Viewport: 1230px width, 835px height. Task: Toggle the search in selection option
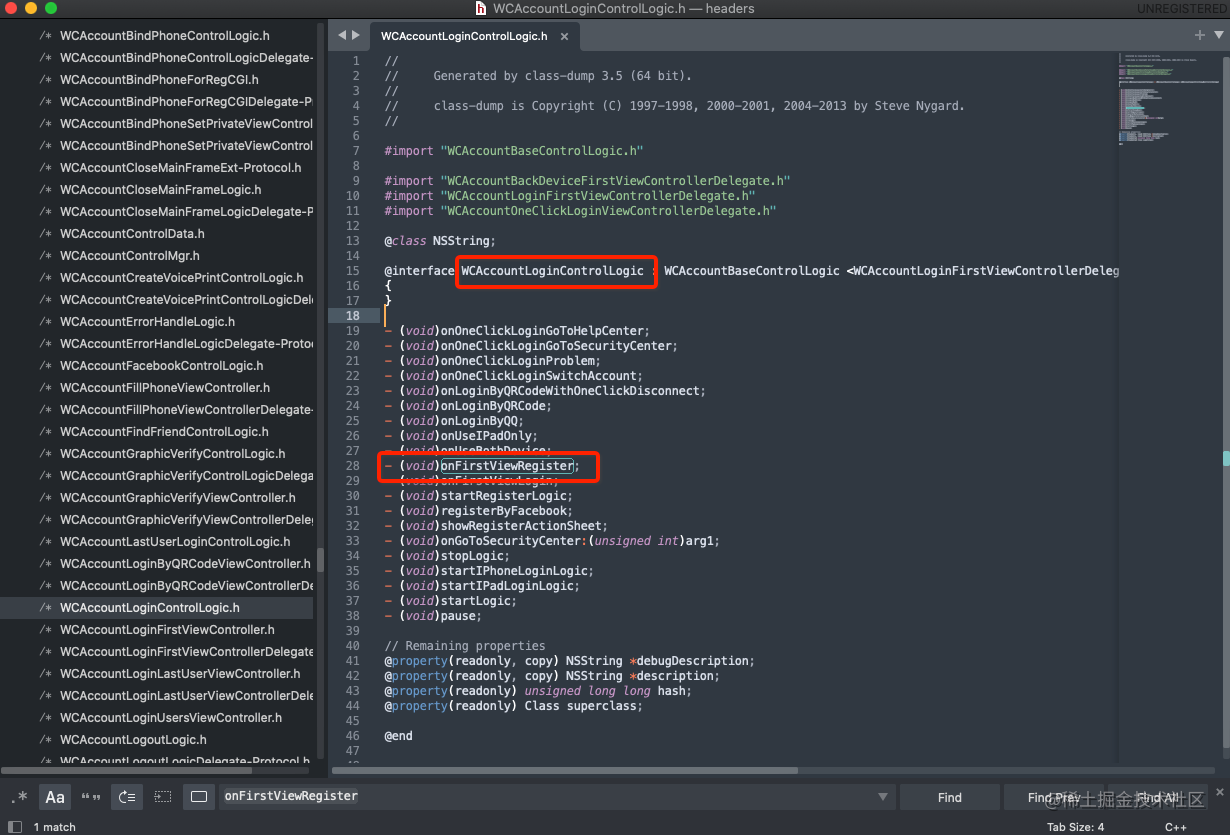(x=163, y=797)
